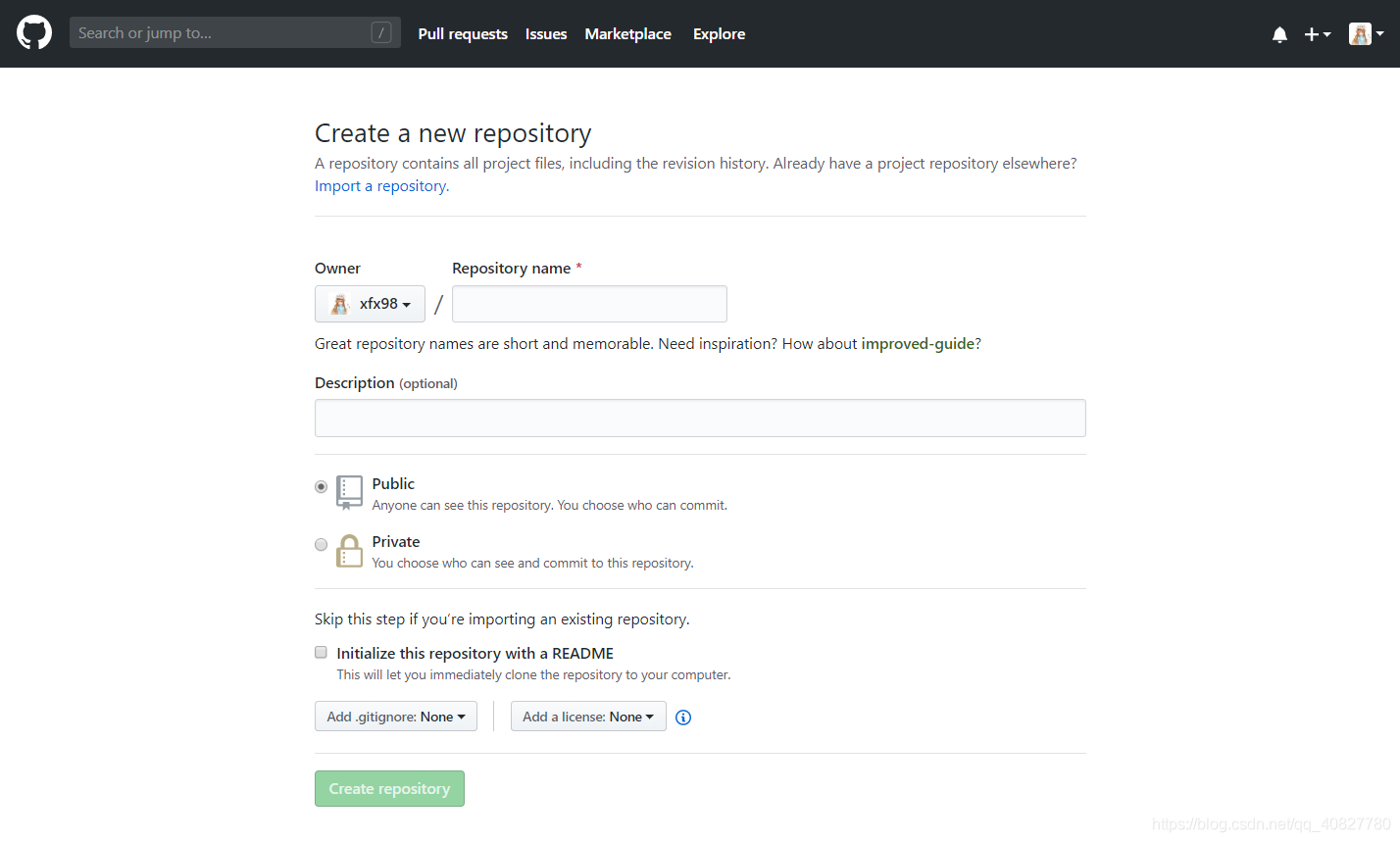The width and height of the screenshot is (1400, 842).
Task: Click the Create repository button
Action: click(x=389, y=789)
